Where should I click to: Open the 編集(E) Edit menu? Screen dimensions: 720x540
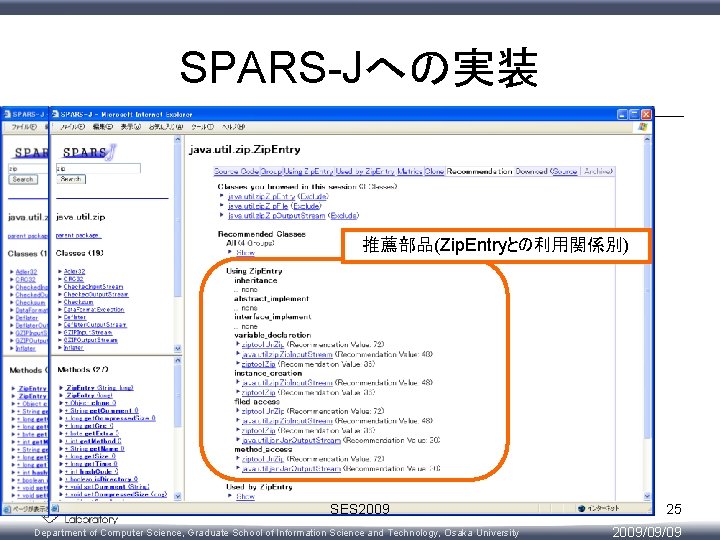102,127
